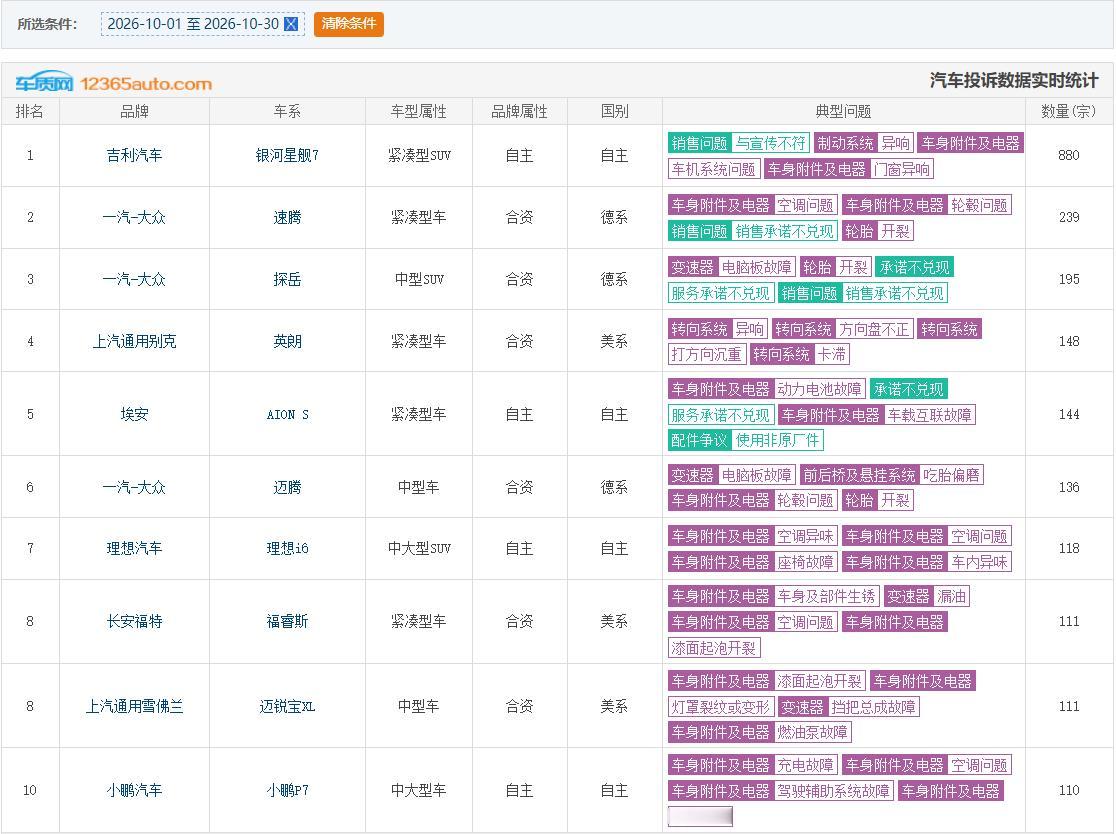
Task: Open the 福睿斯 series link
Action: click(287, 621)
